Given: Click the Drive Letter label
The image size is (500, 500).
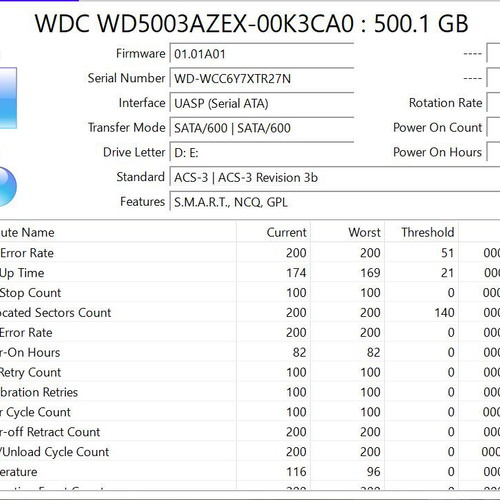Looking at the screenshot, I should point(134,152).
